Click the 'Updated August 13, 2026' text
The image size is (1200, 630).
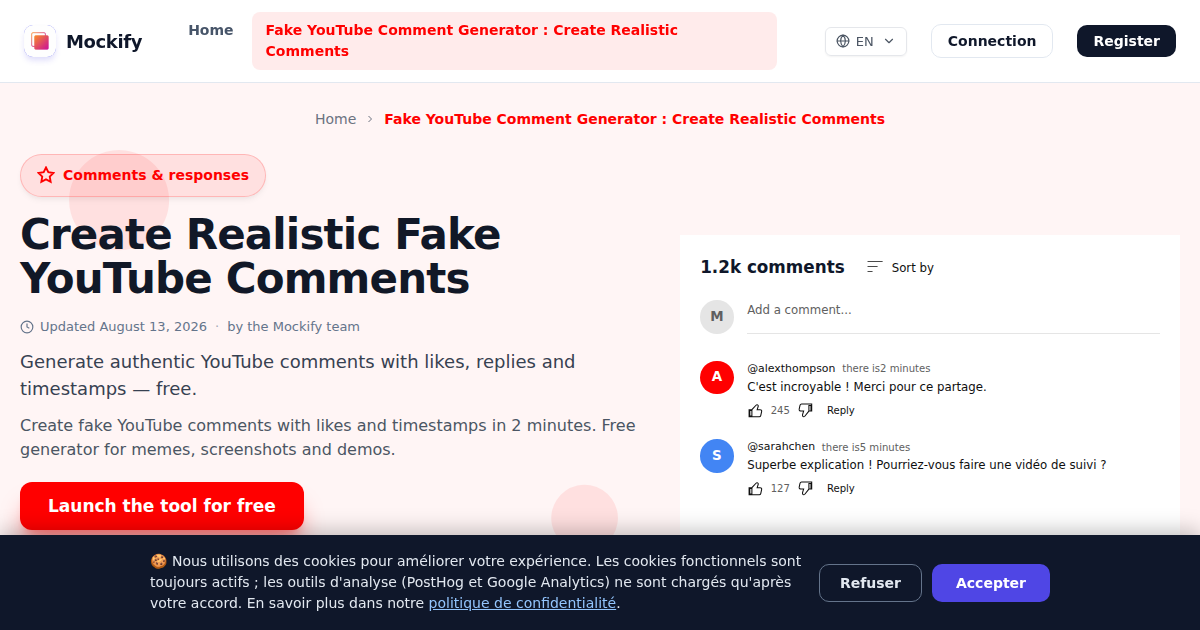point(123,327)
